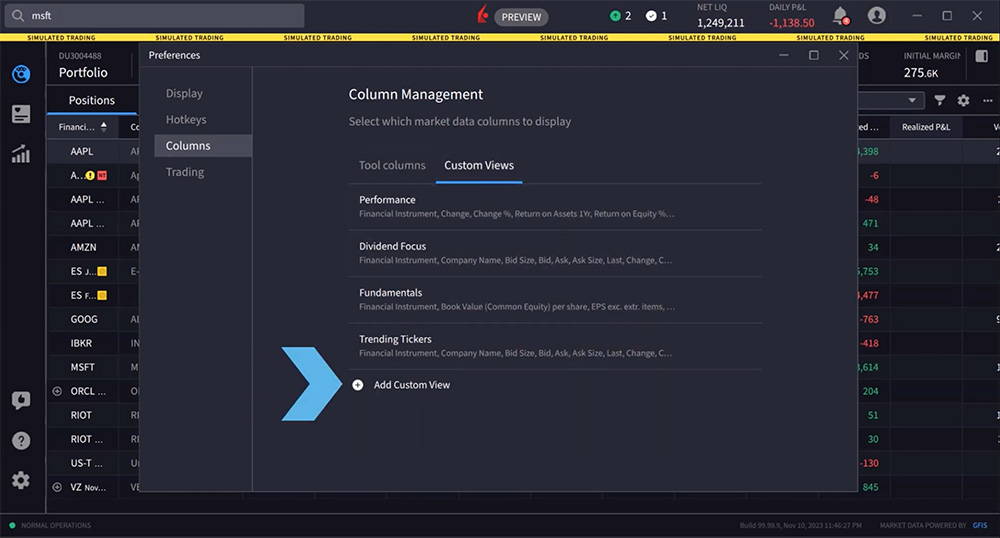Viewport: 1000px width, 538px height.
Task: Expand the ORCL position row
Action: coord(57,391)
